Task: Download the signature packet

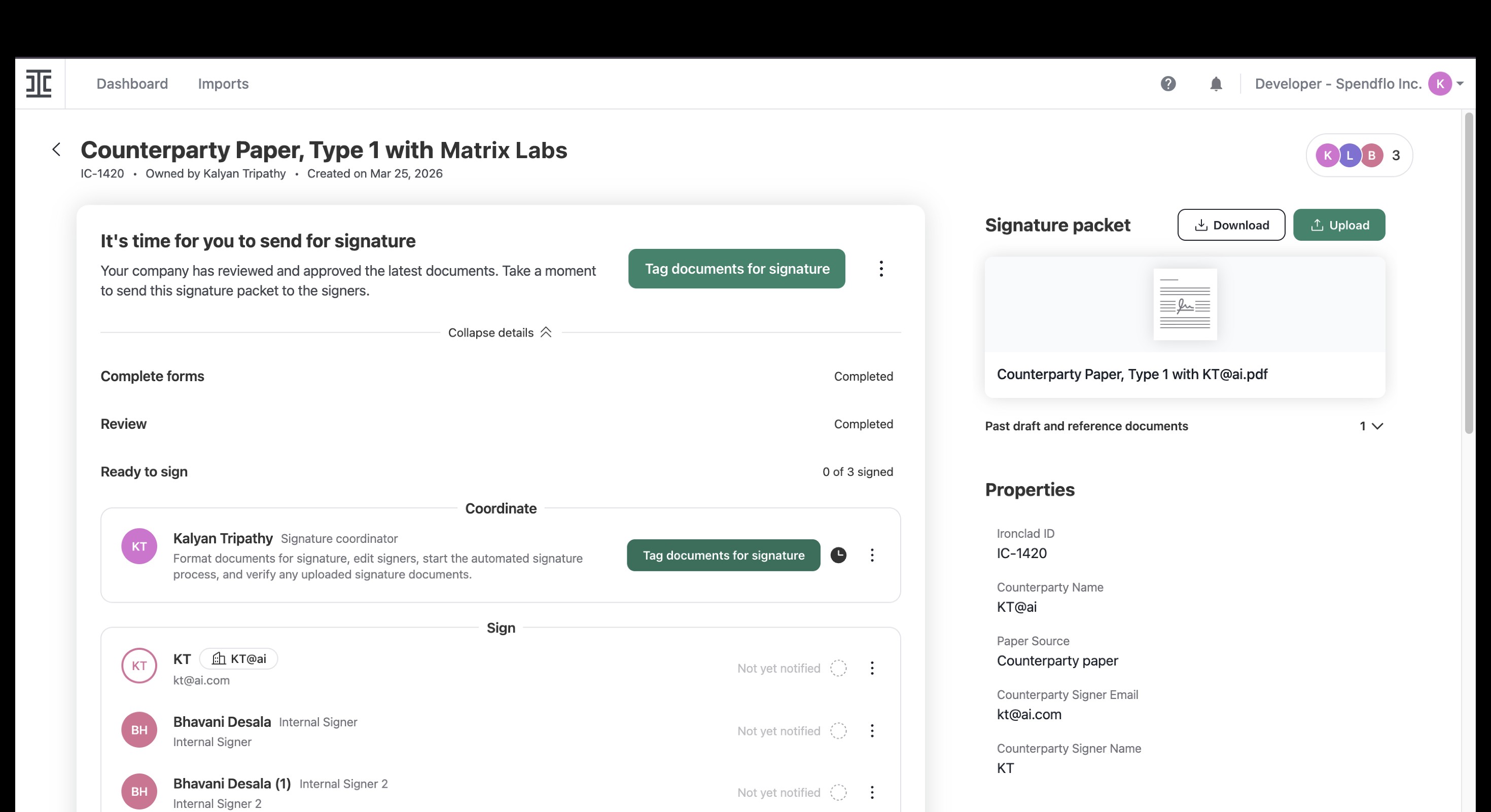Action: point(1231,225)
